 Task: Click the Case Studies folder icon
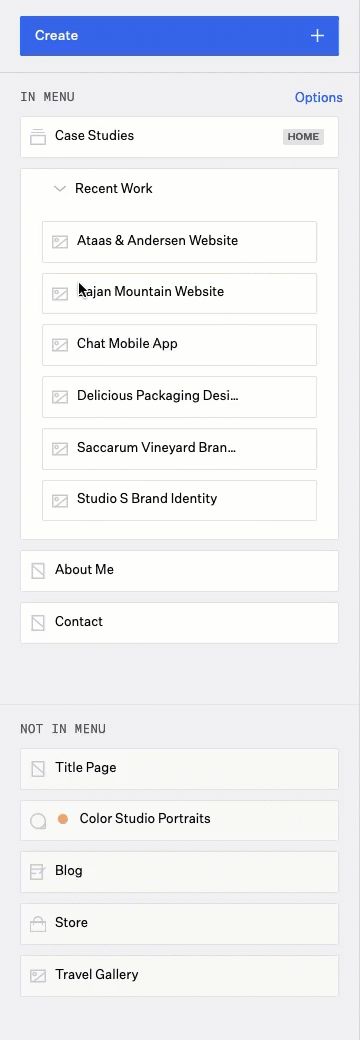click(x=38, y=137)
